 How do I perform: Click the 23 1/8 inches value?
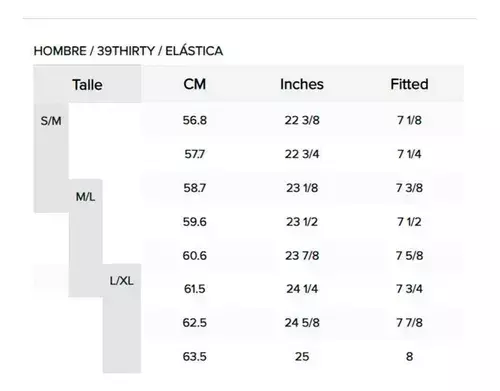[x=302, y=188]
